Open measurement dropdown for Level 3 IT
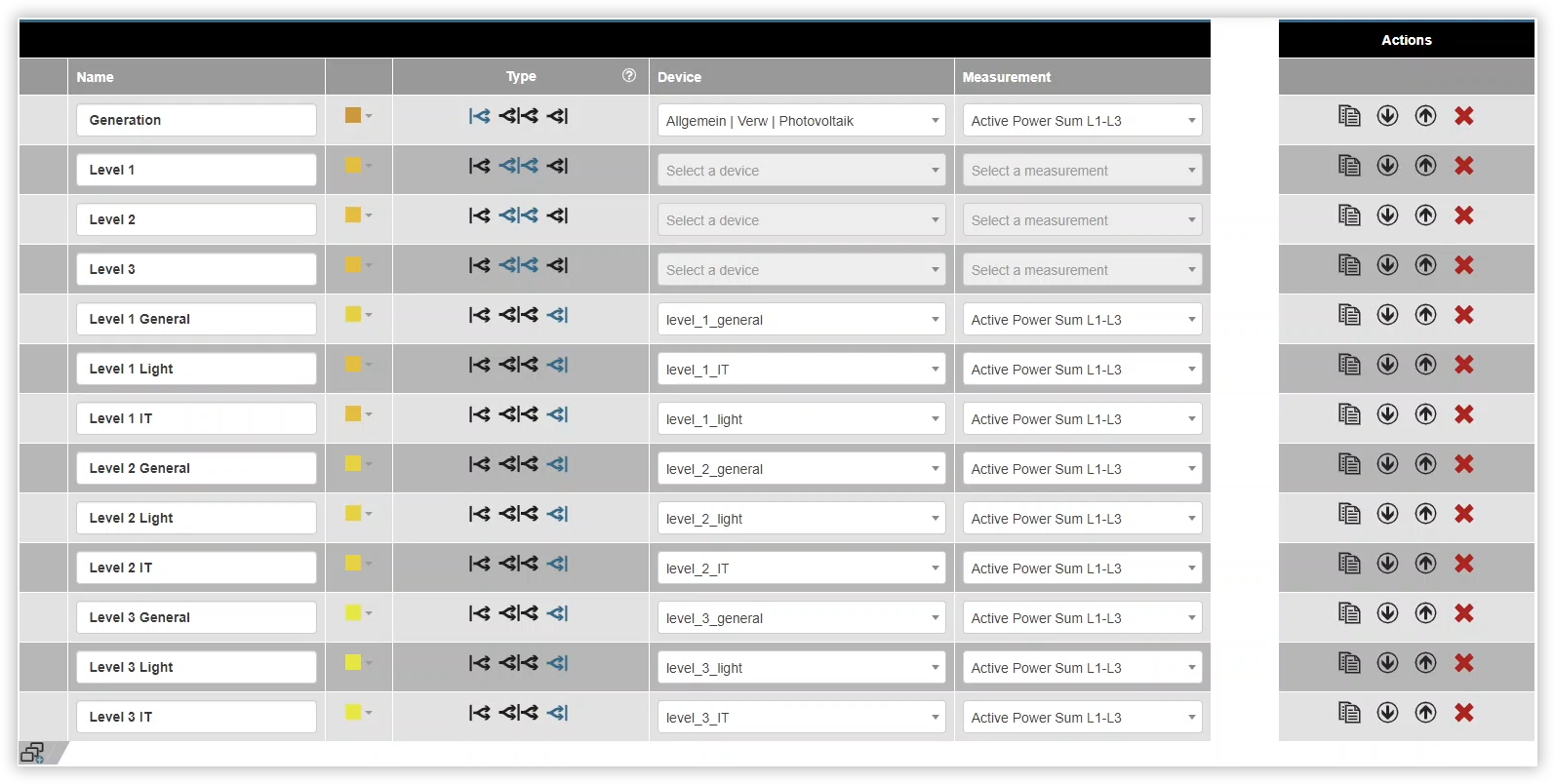 pos(1082,718)
